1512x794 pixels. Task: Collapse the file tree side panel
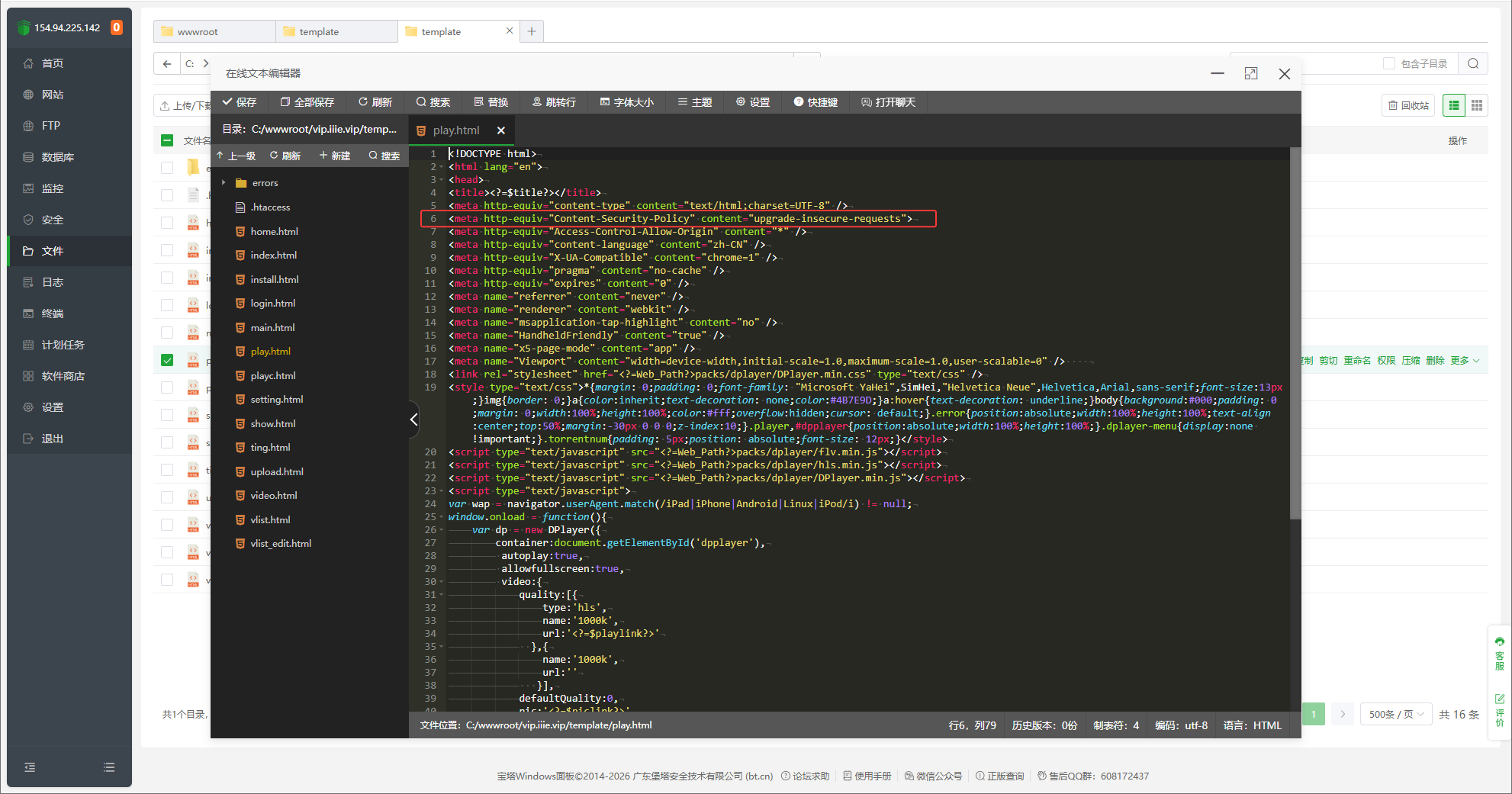[413, 419]
